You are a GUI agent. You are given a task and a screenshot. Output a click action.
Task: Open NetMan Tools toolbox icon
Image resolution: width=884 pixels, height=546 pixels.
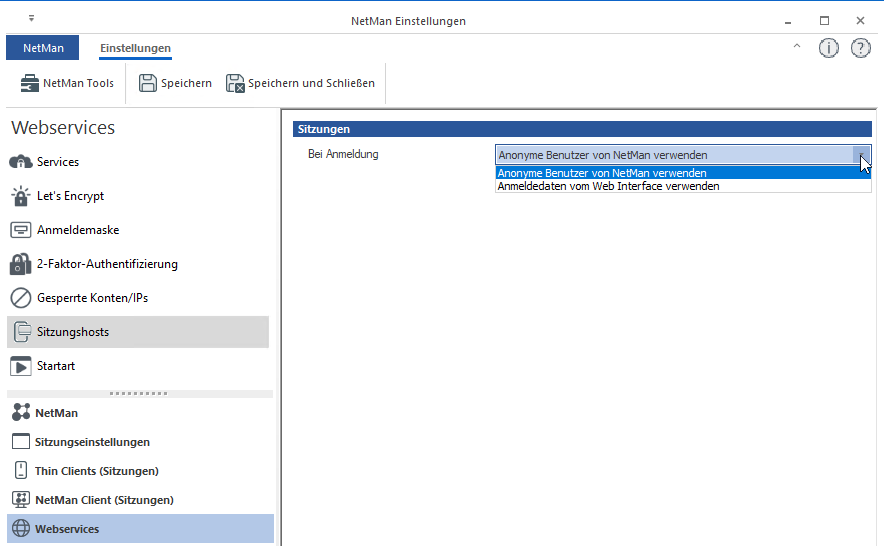click(29, 83)
